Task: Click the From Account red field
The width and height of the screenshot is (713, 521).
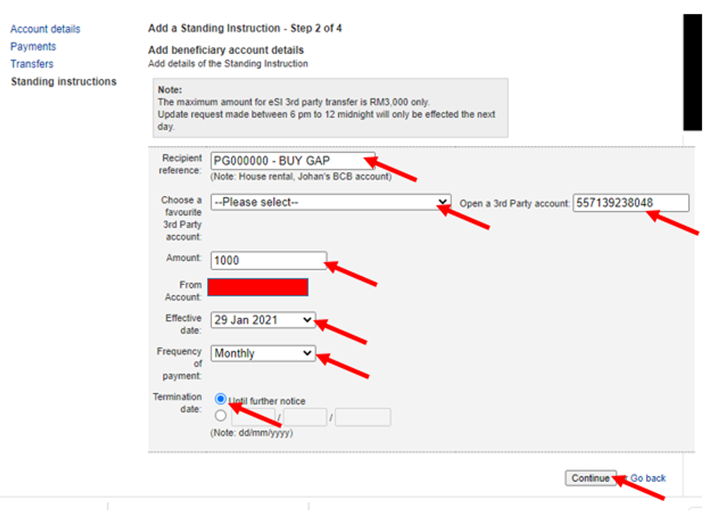Action: pos(258,287)
